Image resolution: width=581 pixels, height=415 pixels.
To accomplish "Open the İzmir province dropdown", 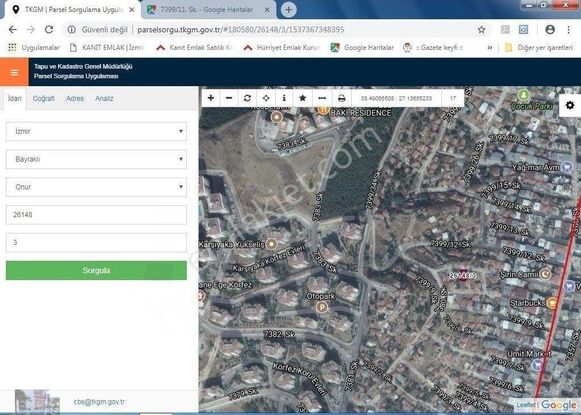I will pyautogui.click(x=96, y=132).
